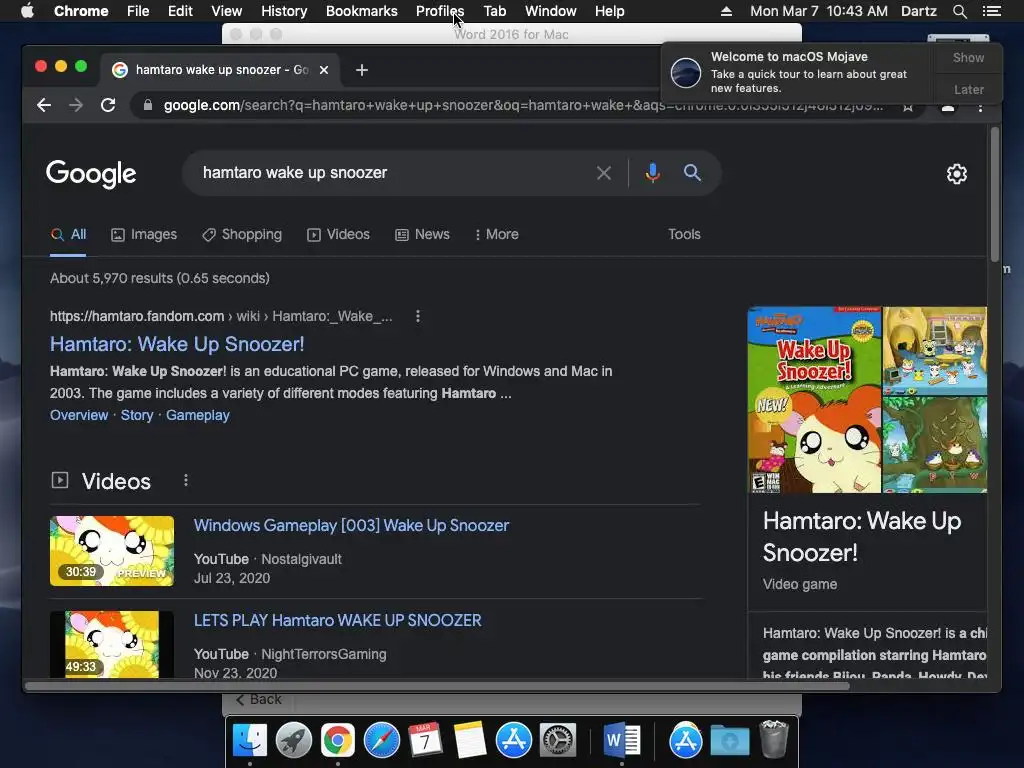Click Show on the macOS Mojave notification
The height and width of the screenshot is (768, 1024).
pyautogui.click(x=968, y=58)
